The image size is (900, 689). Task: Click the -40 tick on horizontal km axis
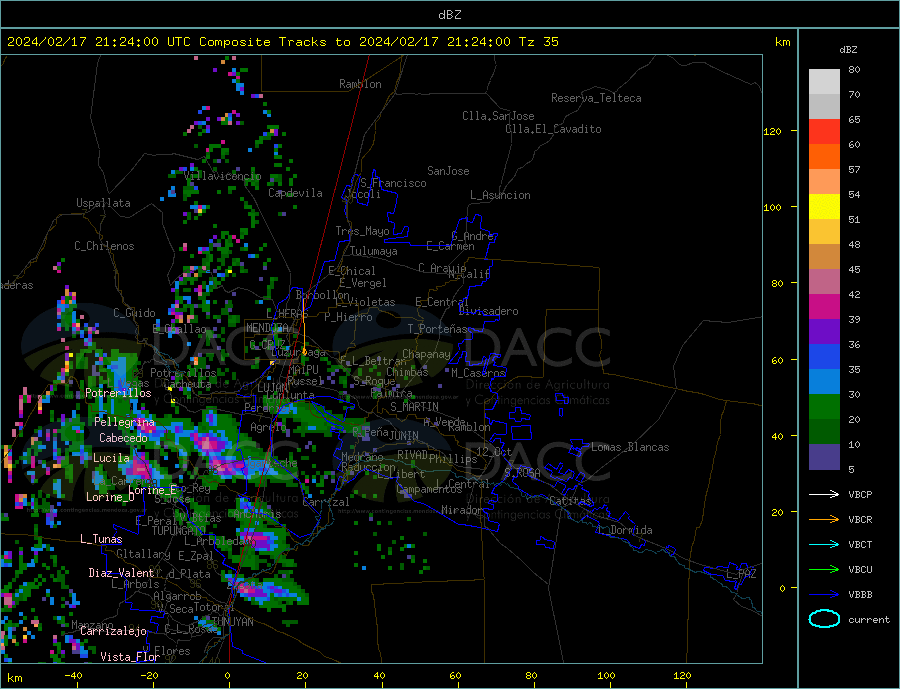tap(73, 676)
